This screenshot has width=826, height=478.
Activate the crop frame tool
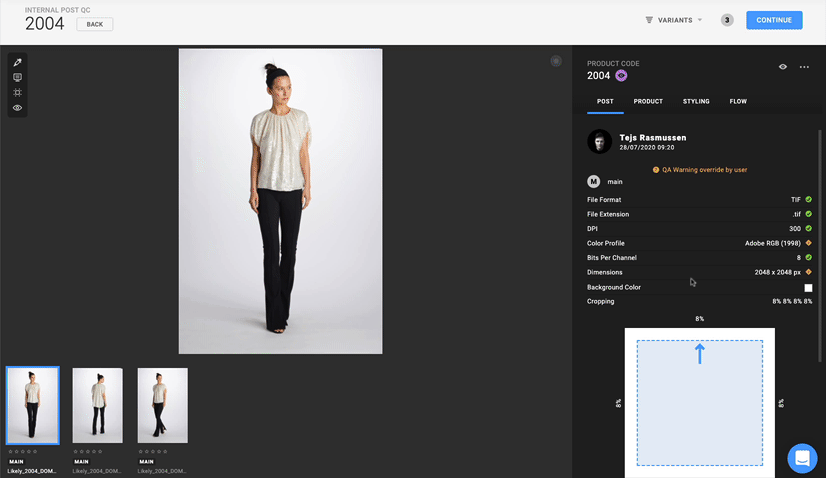[17, 93]
